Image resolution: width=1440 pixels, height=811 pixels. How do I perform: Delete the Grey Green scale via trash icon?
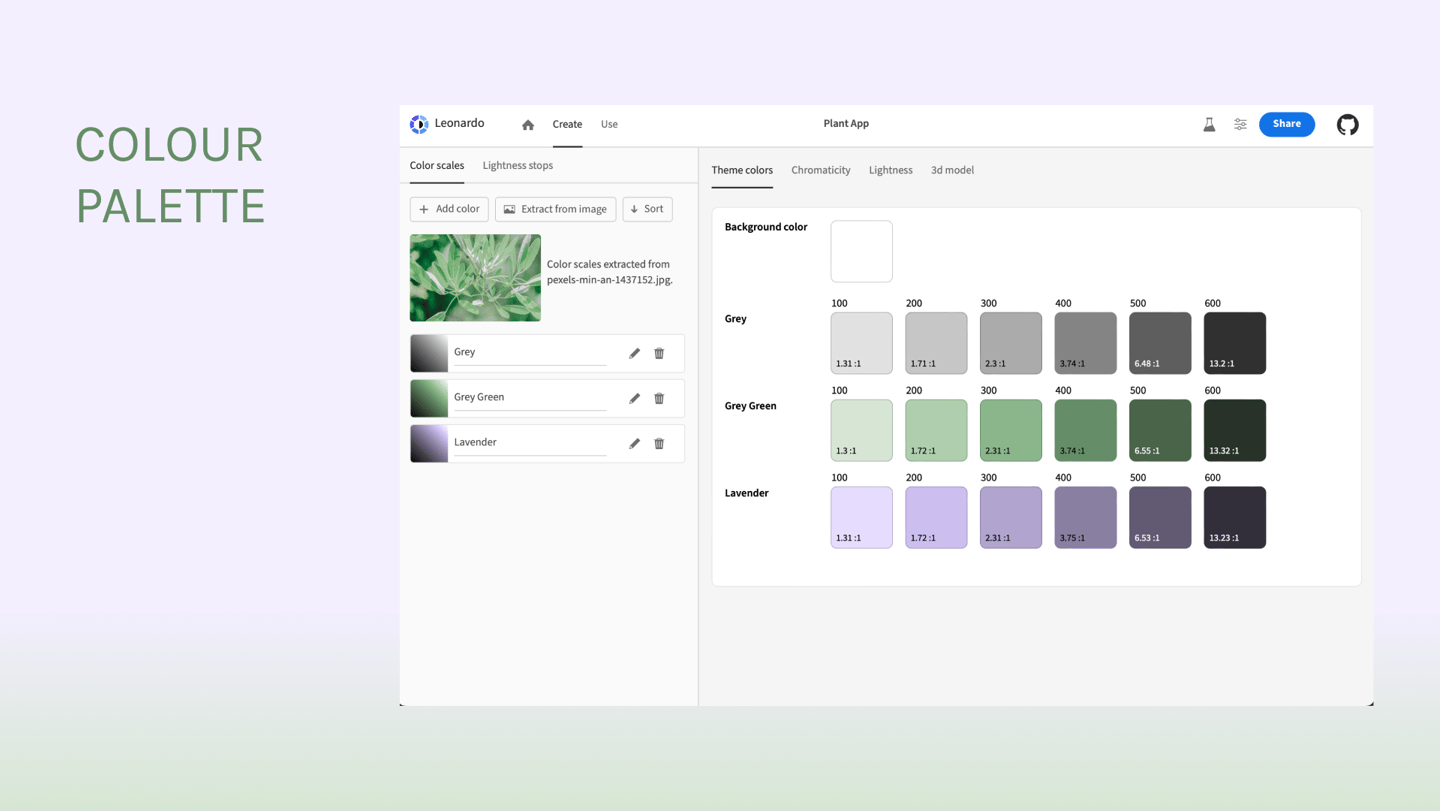[x=659, y=398]
